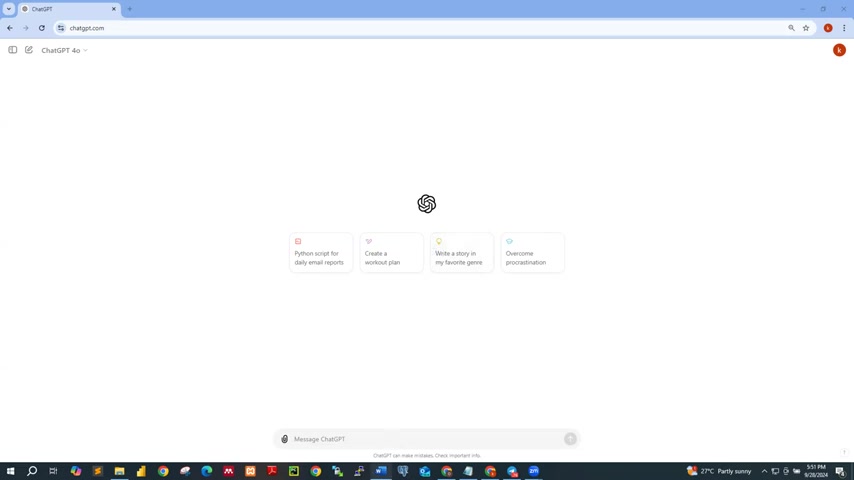Open Telegram from the taskbar
This screenshot has width=854, height=480.
512,471
